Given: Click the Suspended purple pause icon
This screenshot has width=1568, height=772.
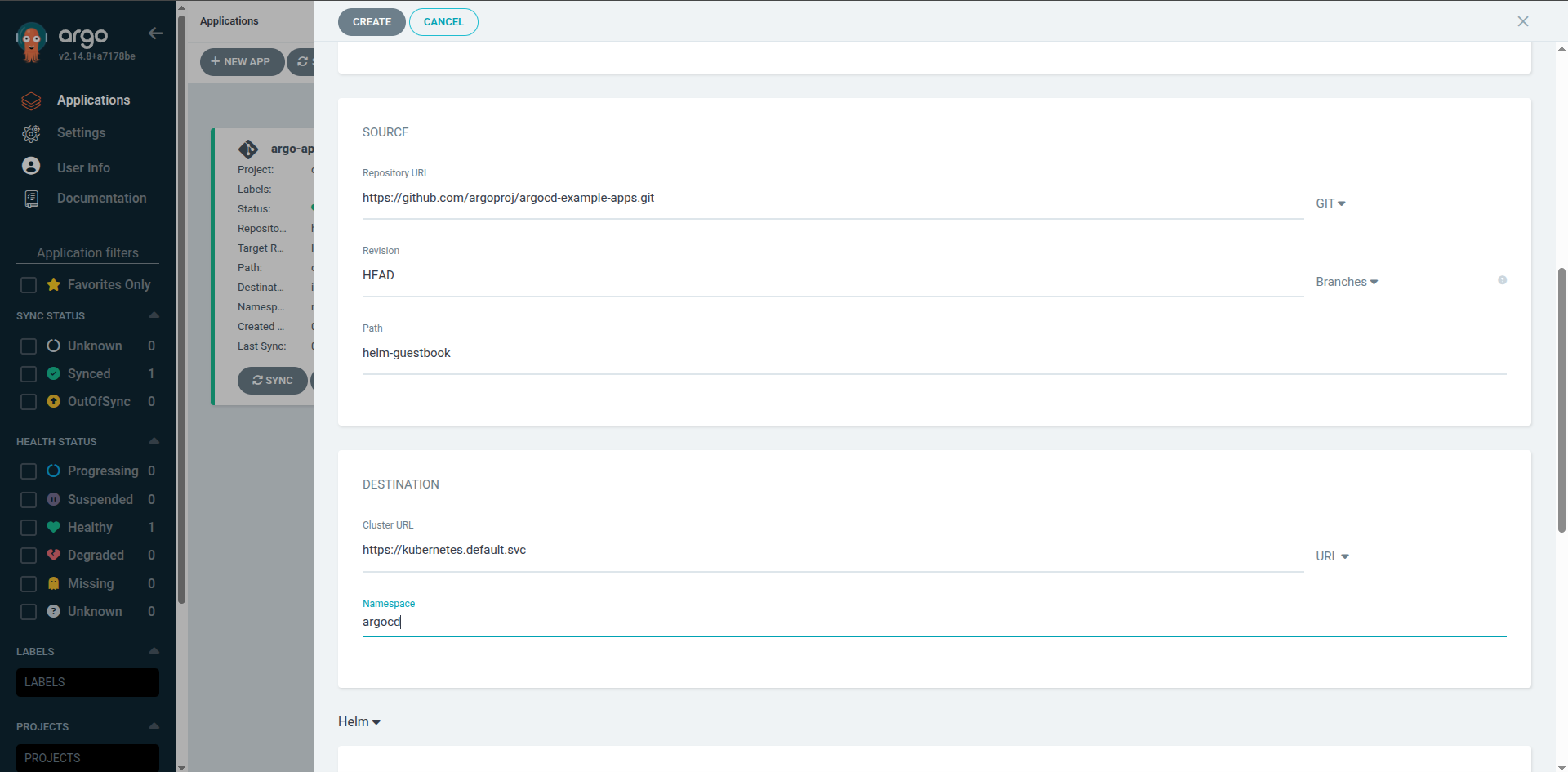Looking at the screenshot, I should pos(54,499).
